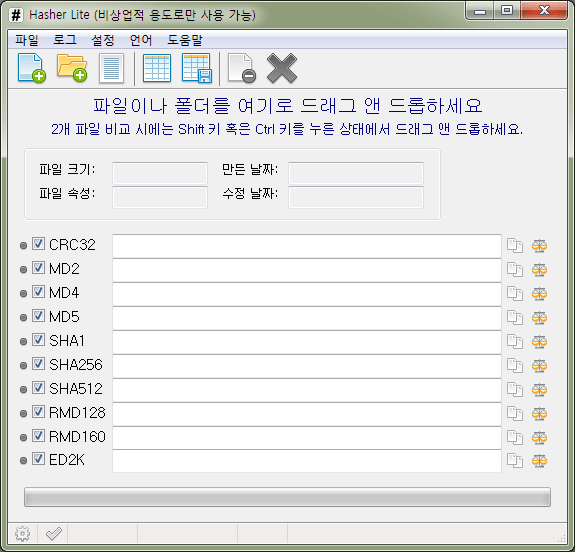This screenshot has width=575, height=552.
Task: Click the SHA256 hash result field
Action: [x=307, y=366]
